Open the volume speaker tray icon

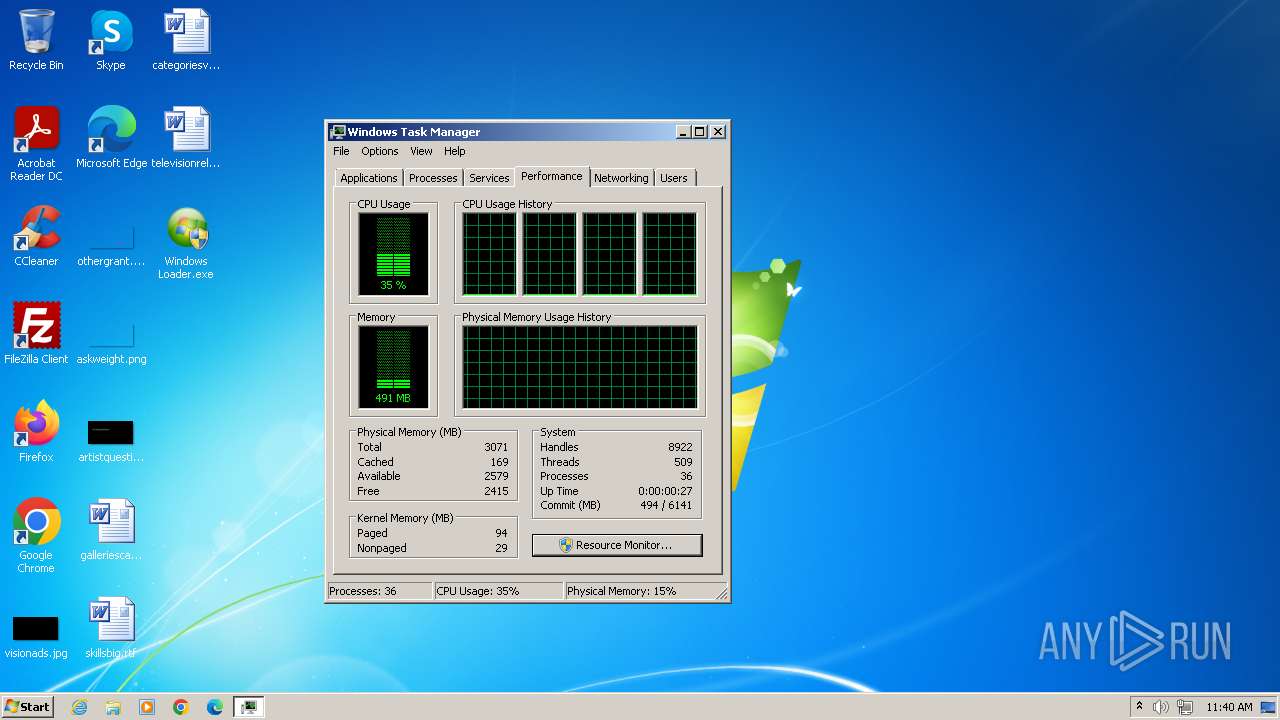click(x=1161, y=707)
